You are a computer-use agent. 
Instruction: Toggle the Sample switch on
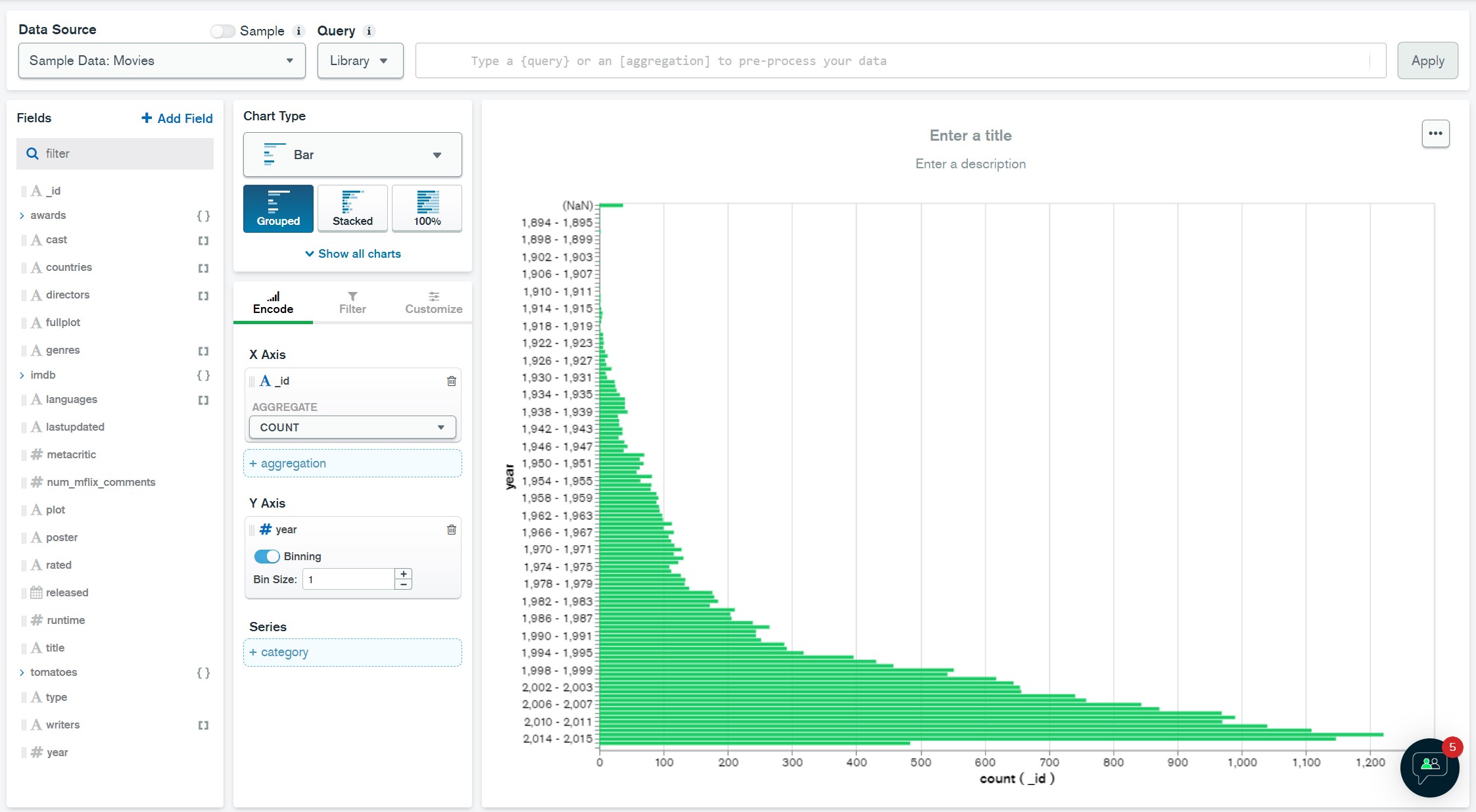pyautogui.click(x=223, y=30)
